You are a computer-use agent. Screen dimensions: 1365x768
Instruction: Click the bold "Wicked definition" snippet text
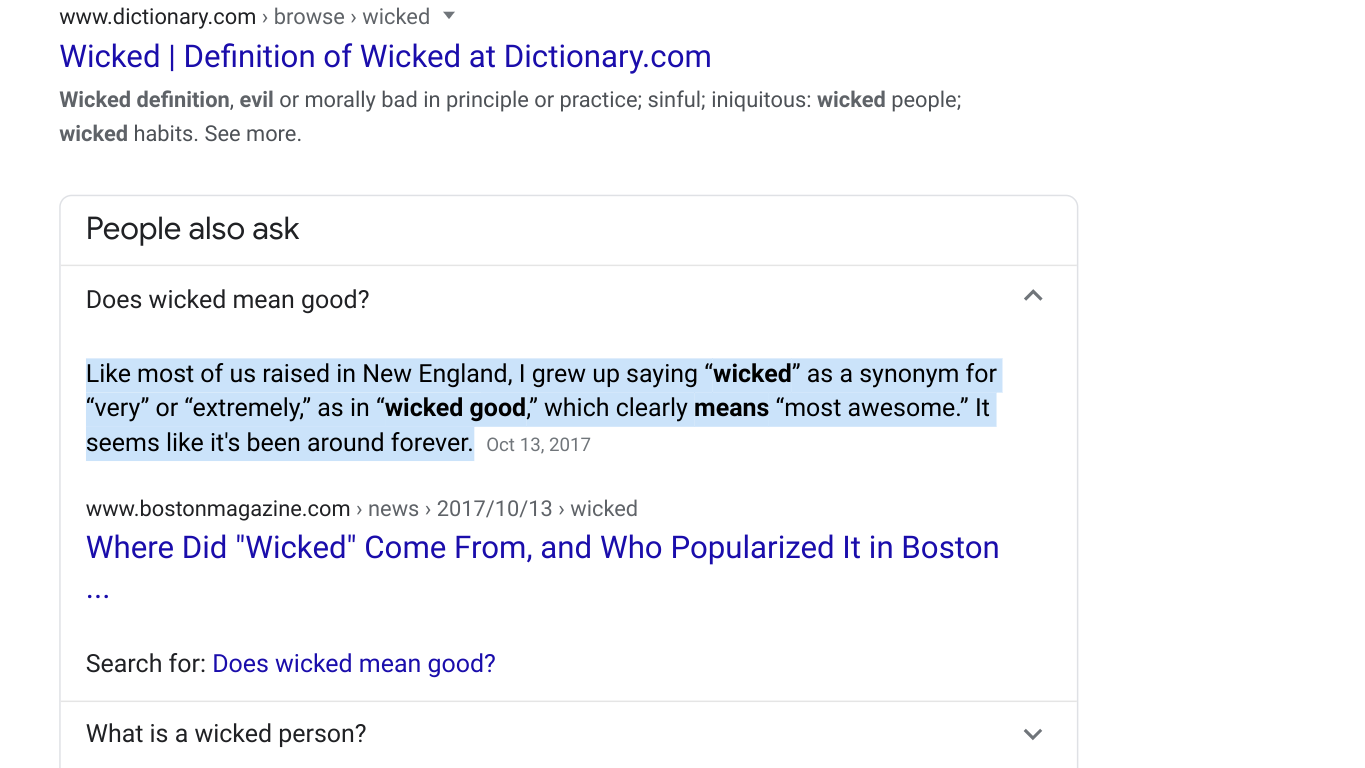click(x=145, y=100)
